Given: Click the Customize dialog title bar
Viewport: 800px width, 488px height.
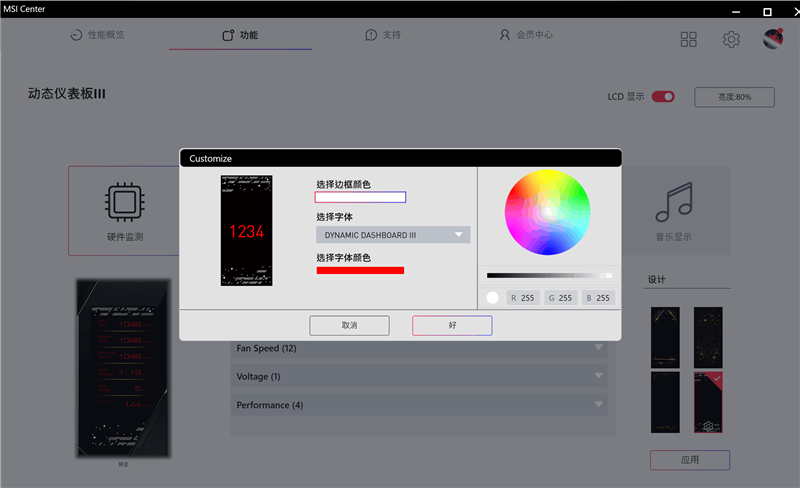Looking at the screenshot, I should (401, 158).
